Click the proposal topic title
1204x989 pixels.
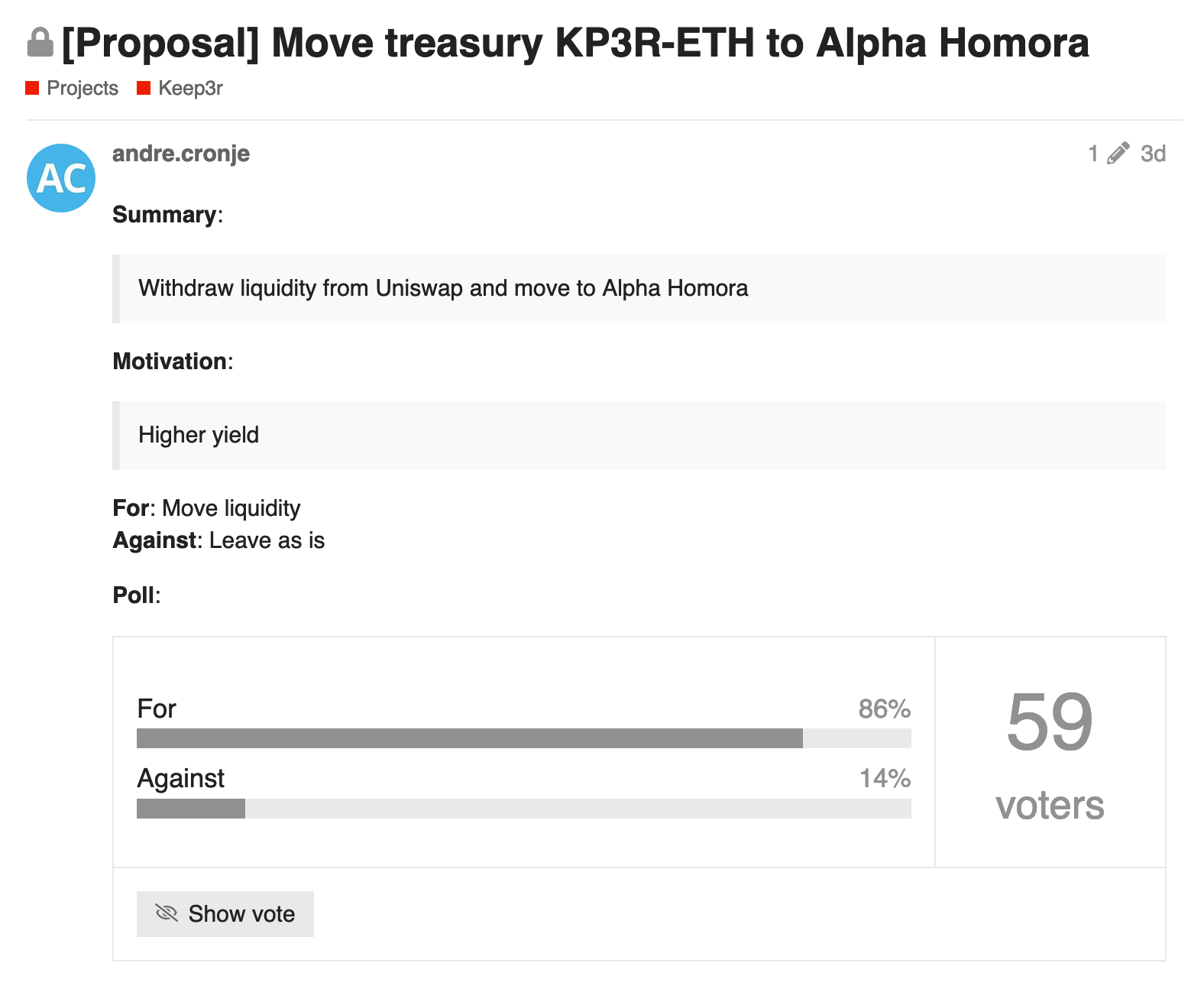tap(575, 43)
